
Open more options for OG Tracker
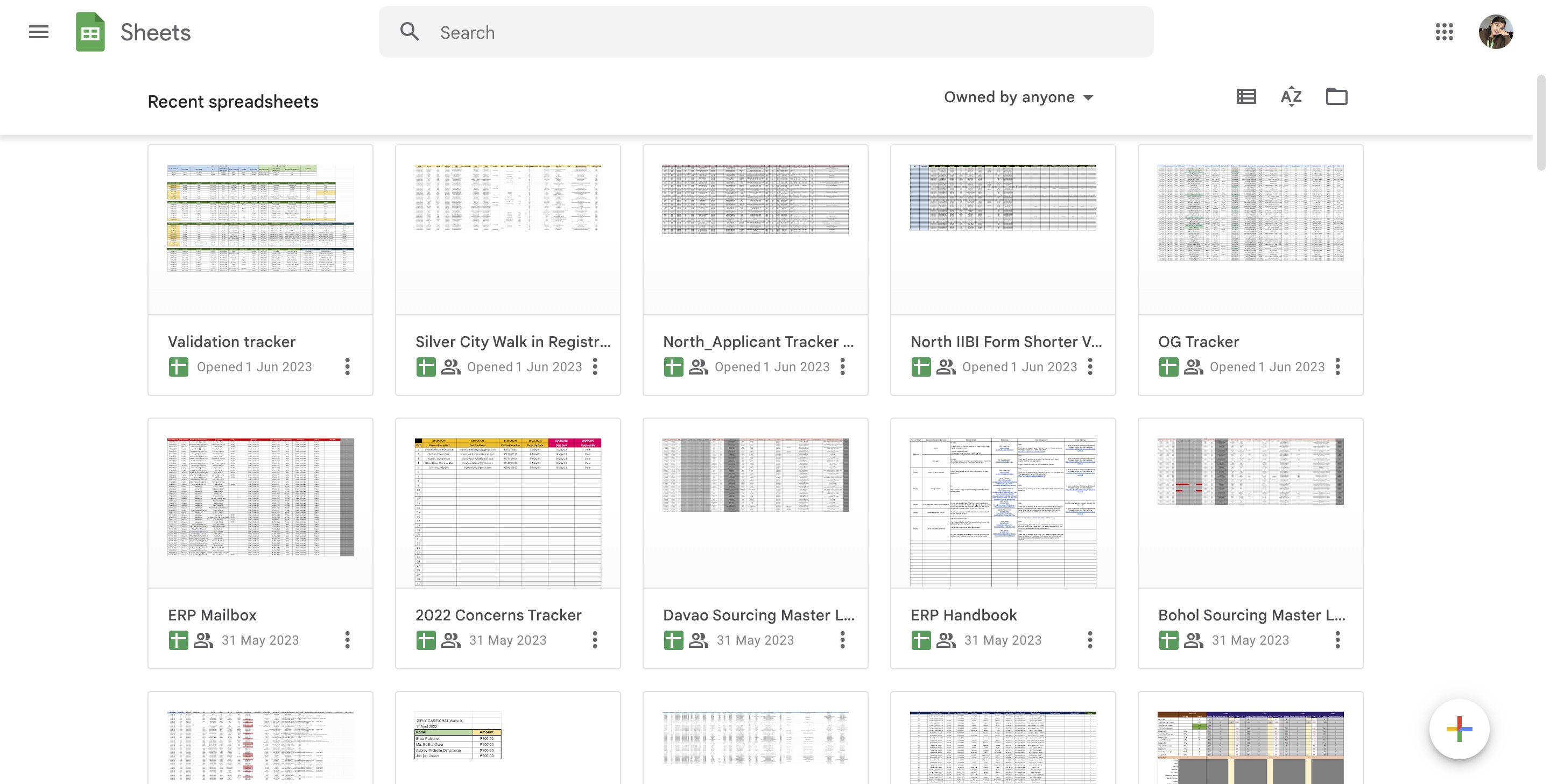(x=1337, y=366)
